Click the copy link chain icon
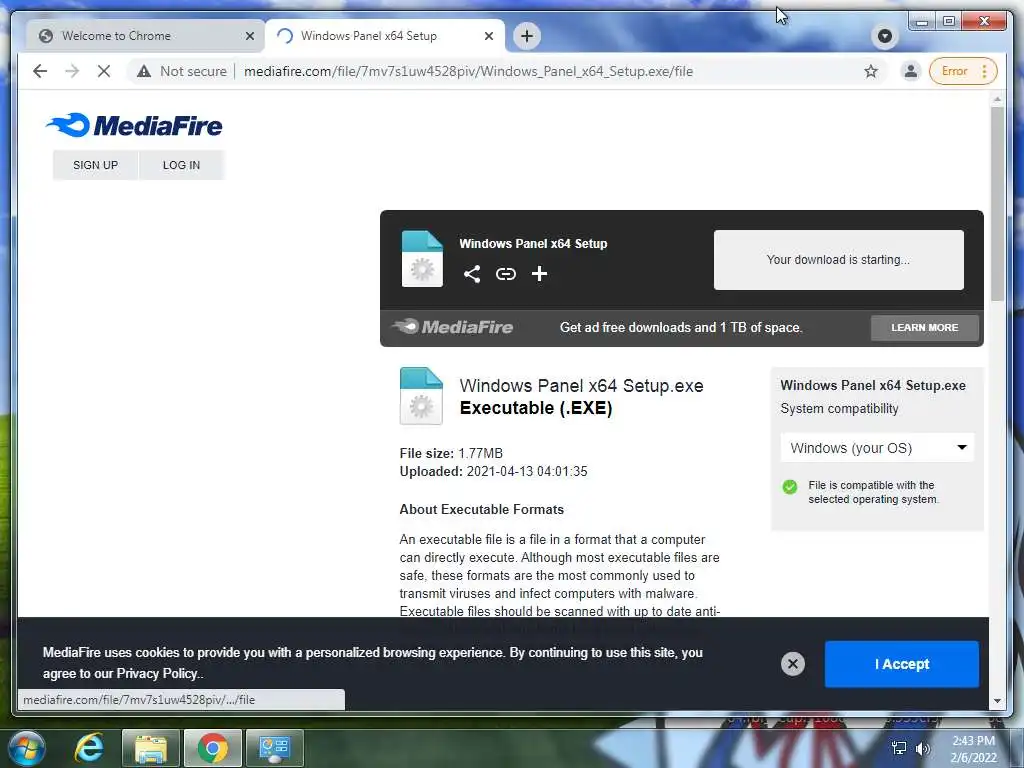The image size is (1024, 768). tap(505, 274)
